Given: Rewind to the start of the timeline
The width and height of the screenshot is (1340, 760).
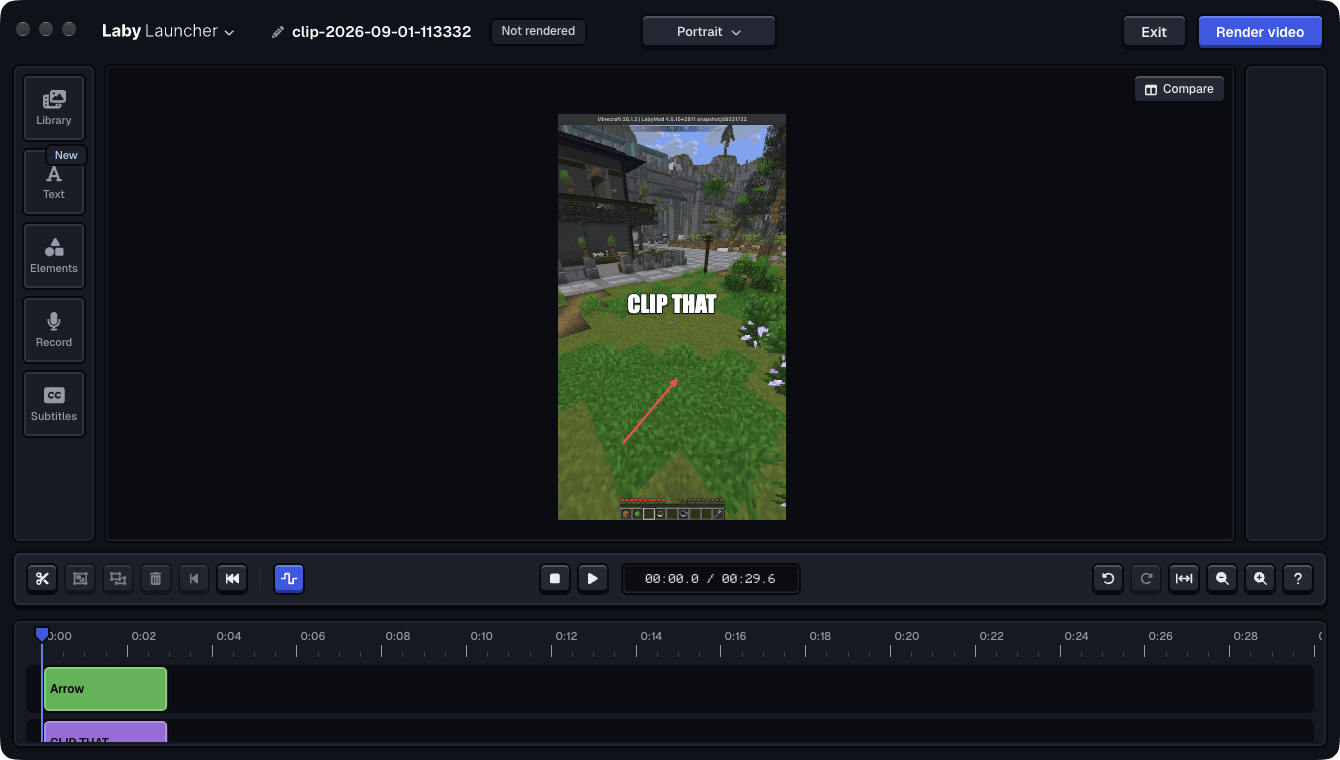Looking at the screenshot, I should coord(232,578).
